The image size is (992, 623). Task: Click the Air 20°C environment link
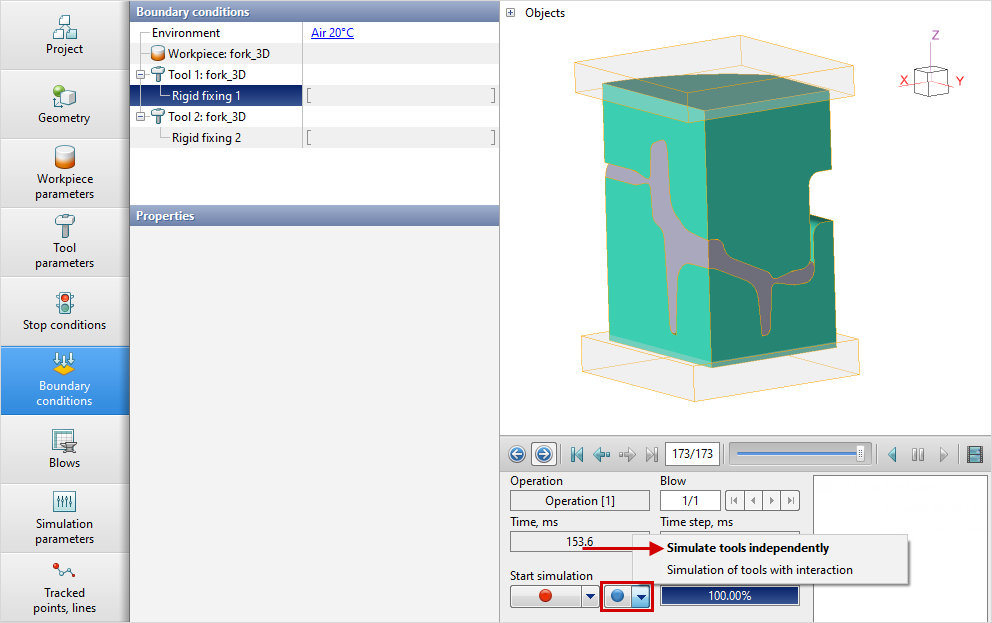tap(332, 33)
